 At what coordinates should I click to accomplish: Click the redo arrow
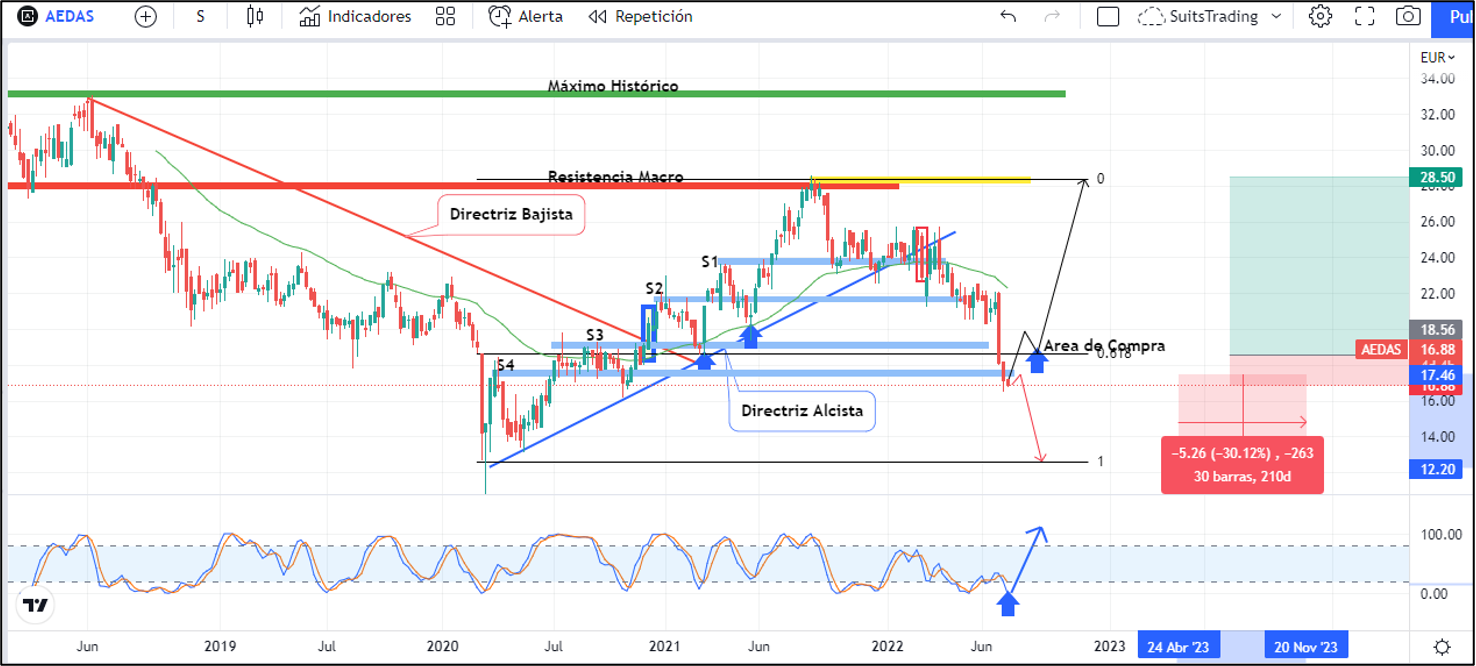coord(1051,17)
